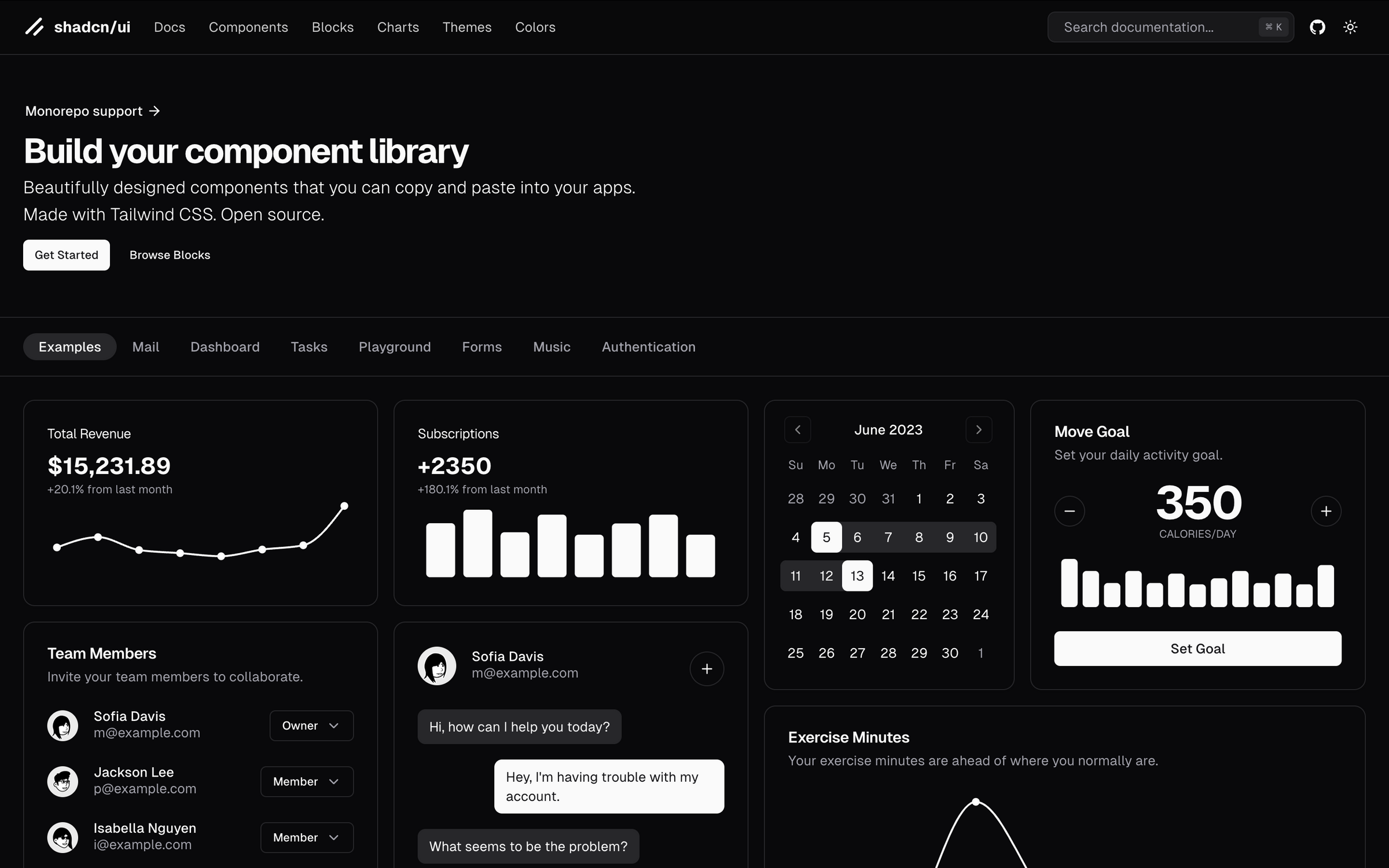Viewport: 1389px width, 868px height.
Task: Toggle the light/dark theme
Action: (x=1351, y=27)
